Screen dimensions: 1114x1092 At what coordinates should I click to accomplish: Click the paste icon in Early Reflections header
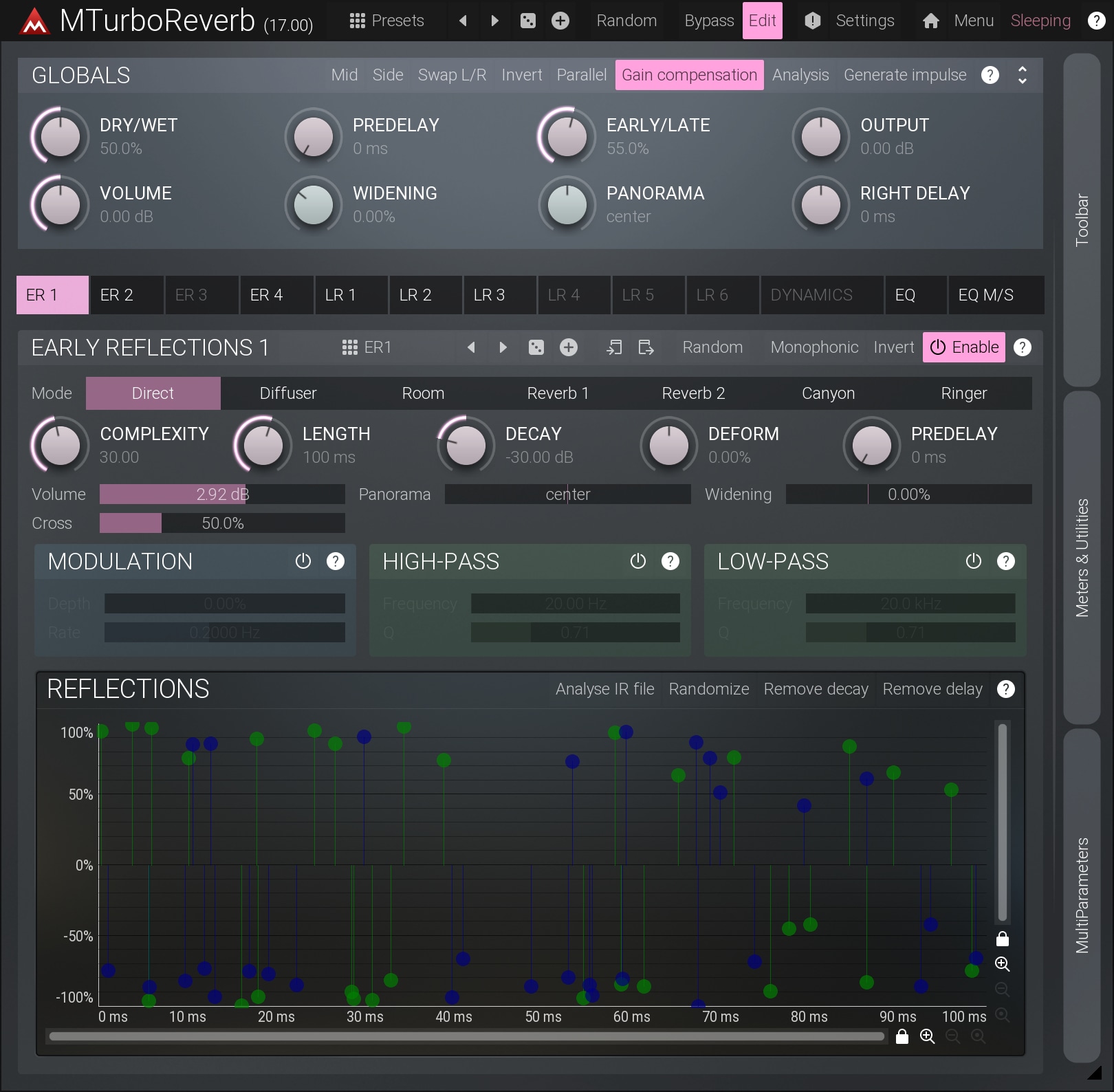646,347
